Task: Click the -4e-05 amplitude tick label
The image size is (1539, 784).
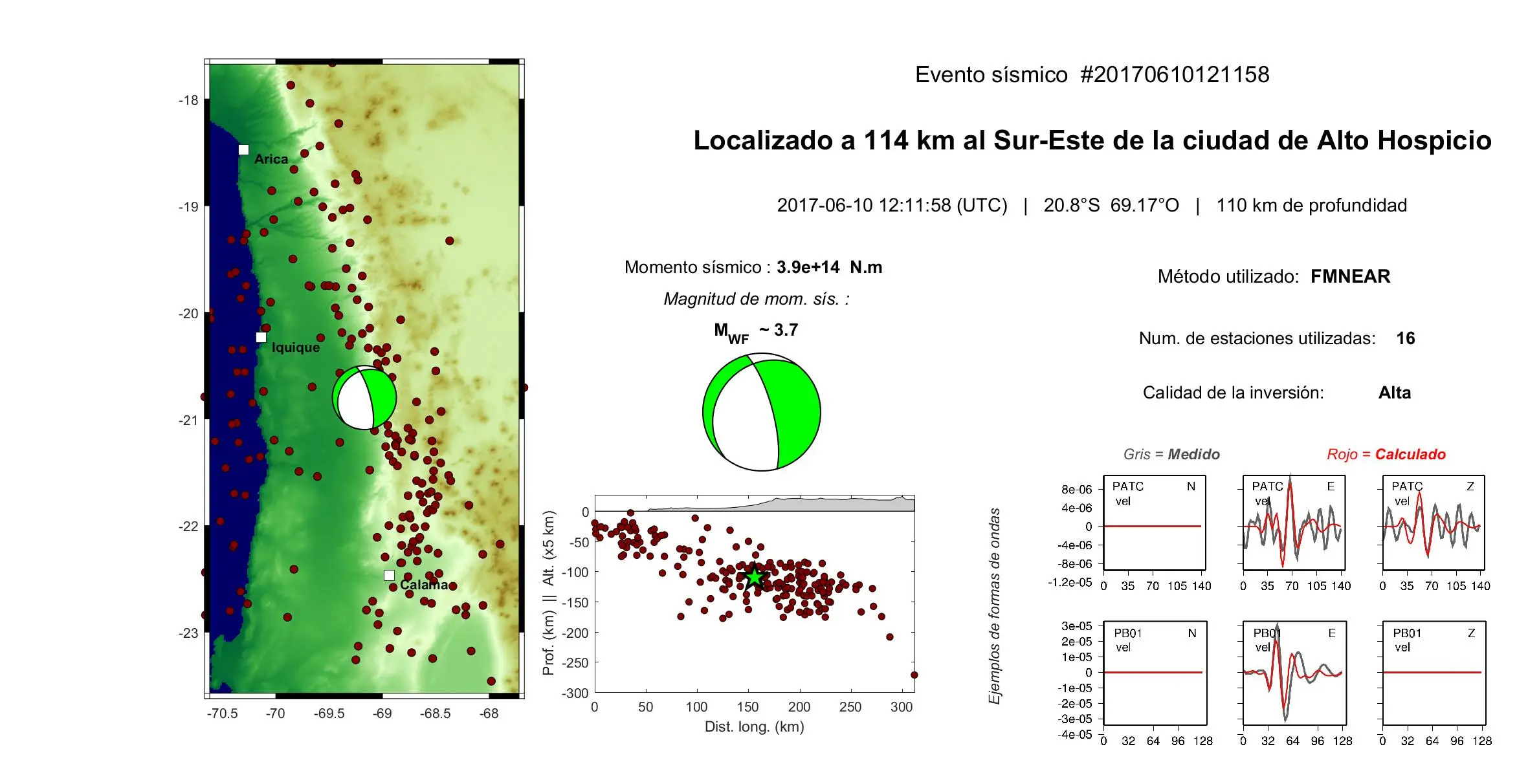Action: tap(1075, 734)
